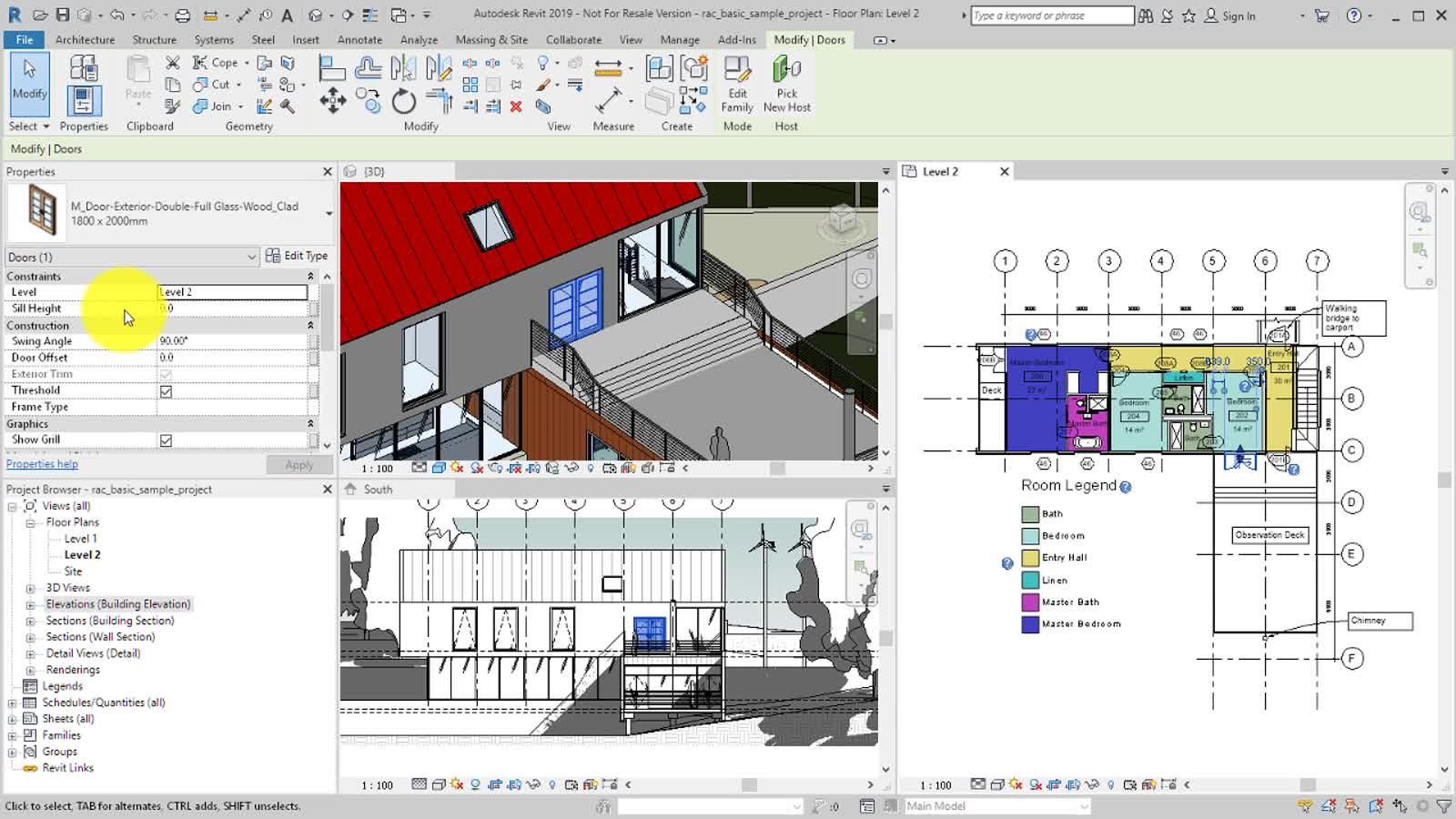Click the Apply button in Properties

point(298,464)
